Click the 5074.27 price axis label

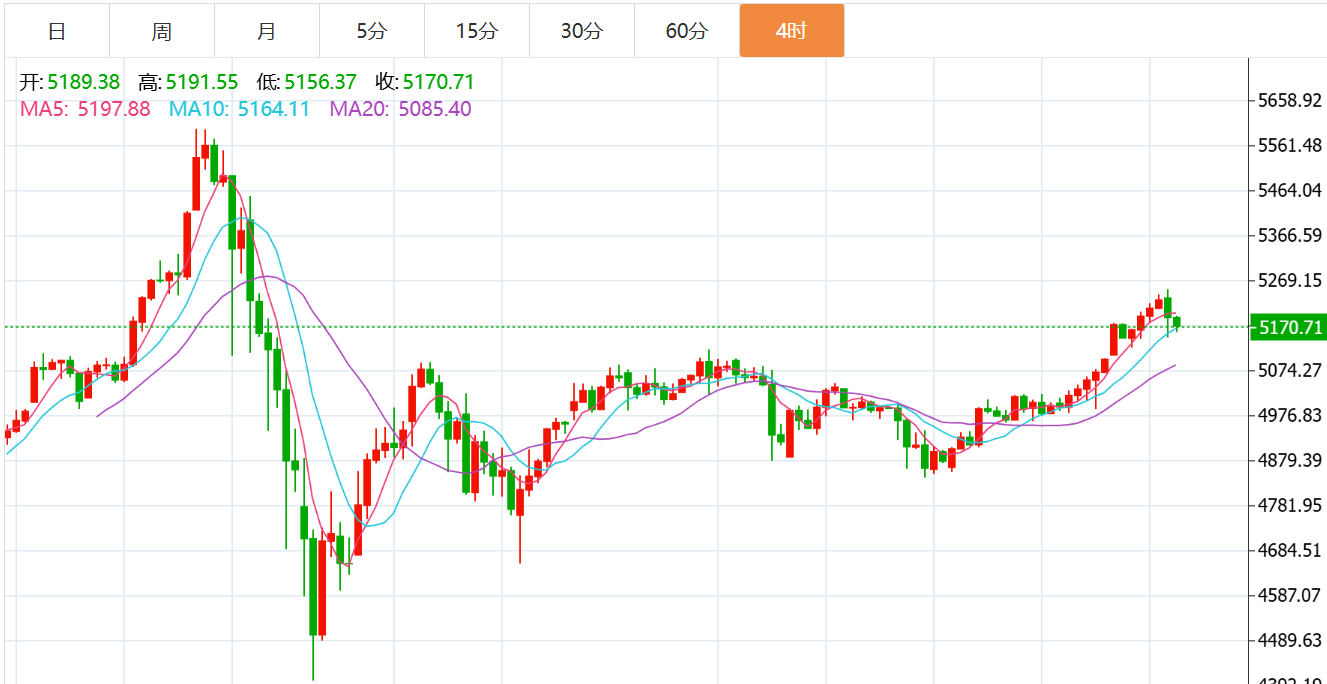tap(1289, 371)
